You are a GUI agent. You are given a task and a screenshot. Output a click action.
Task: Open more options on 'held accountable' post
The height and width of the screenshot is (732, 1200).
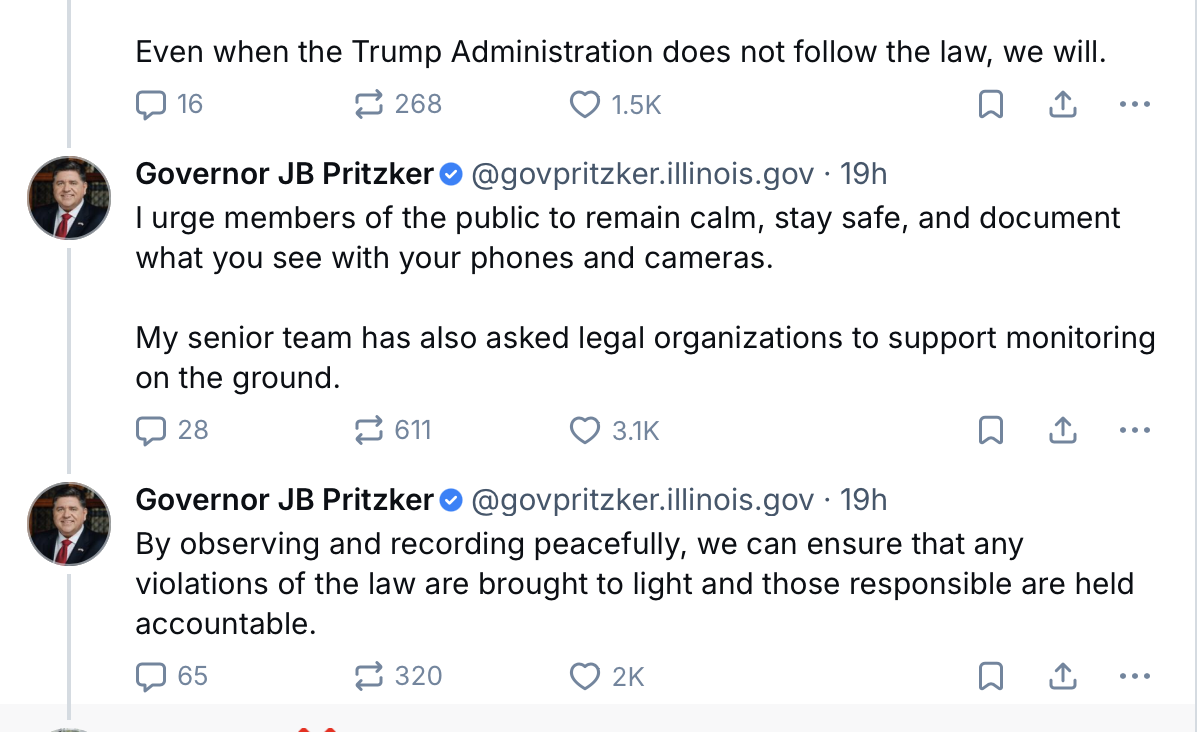(1134, 676)
